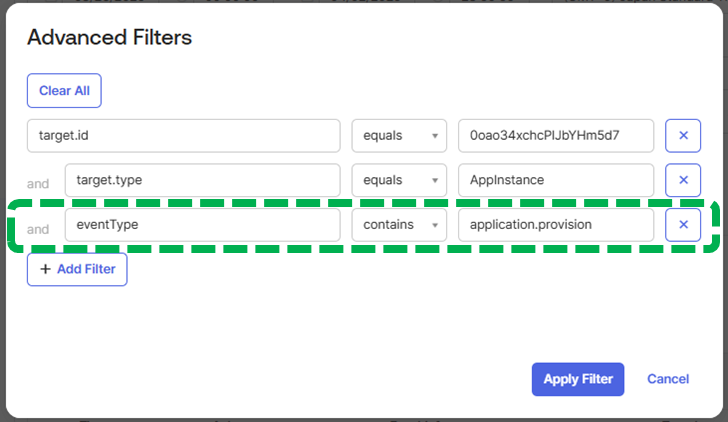Open the operator dropdown for target.id
The height and width of the screenshot is (422, 728).
click(399, 136)
